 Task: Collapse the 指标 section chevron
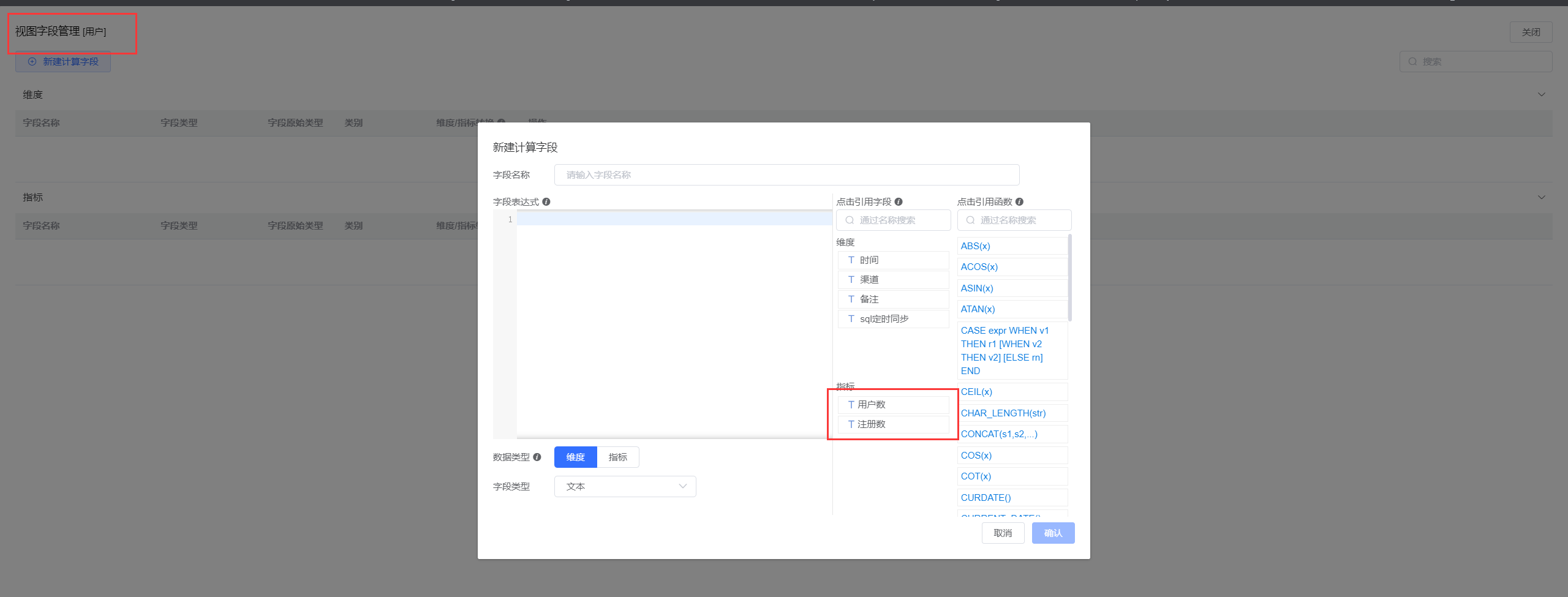(x=1542, y=197)
